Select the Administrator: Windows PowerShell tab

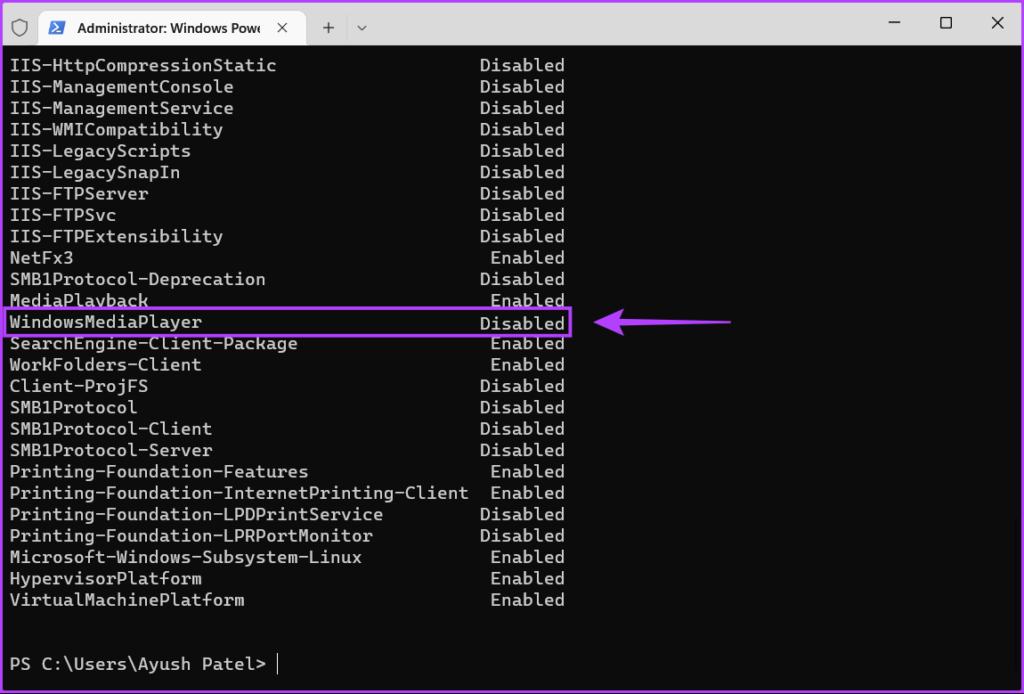168,27
